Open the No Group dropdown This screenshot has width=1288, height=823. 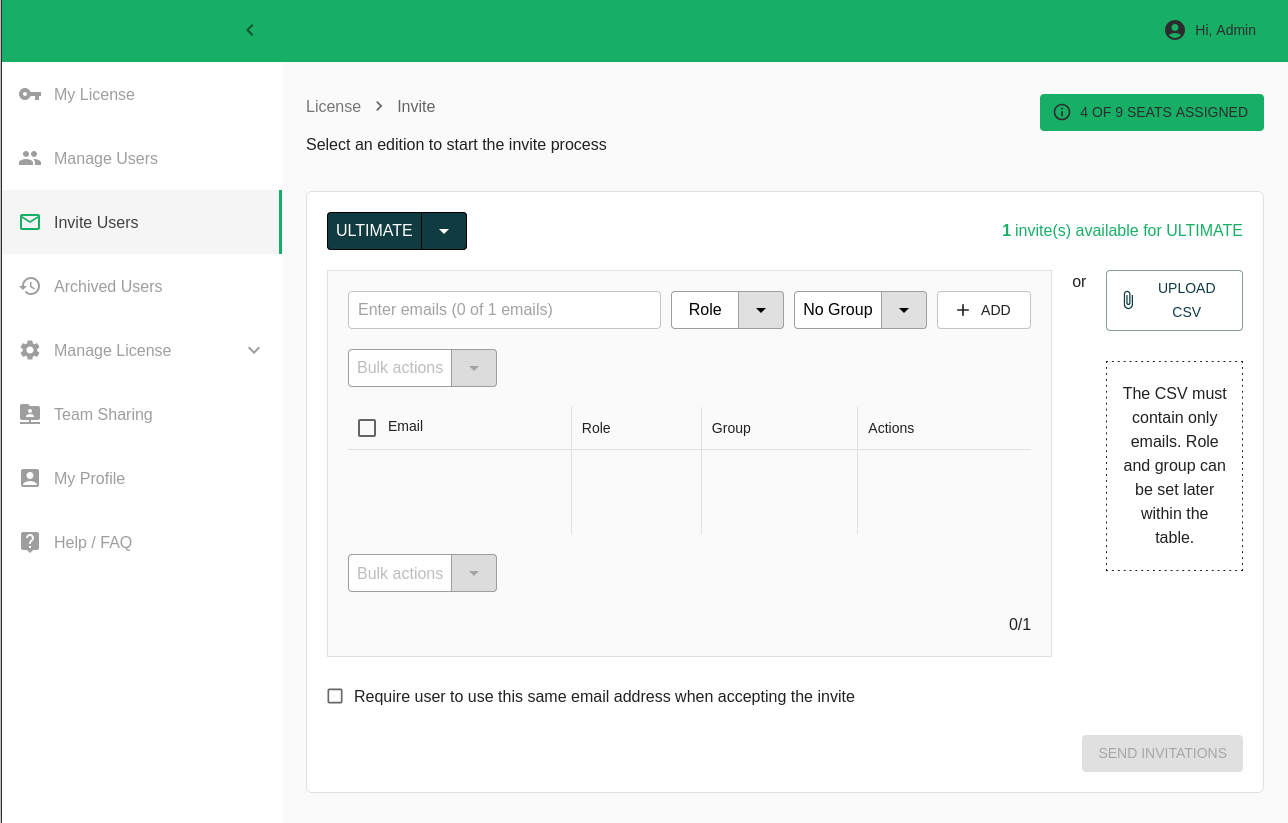(903, 310)
